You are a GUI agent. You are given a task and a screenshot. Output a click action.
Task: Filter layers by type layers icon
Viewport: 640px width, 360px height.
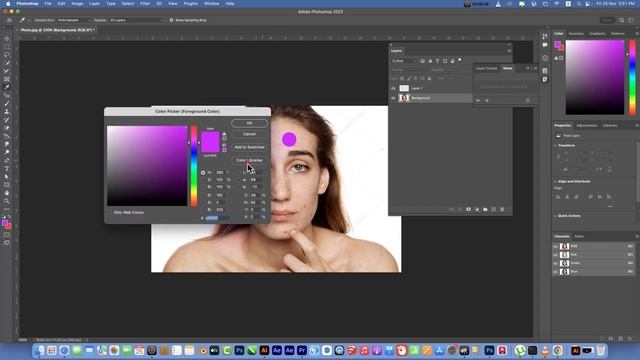(x=438, y=61)
